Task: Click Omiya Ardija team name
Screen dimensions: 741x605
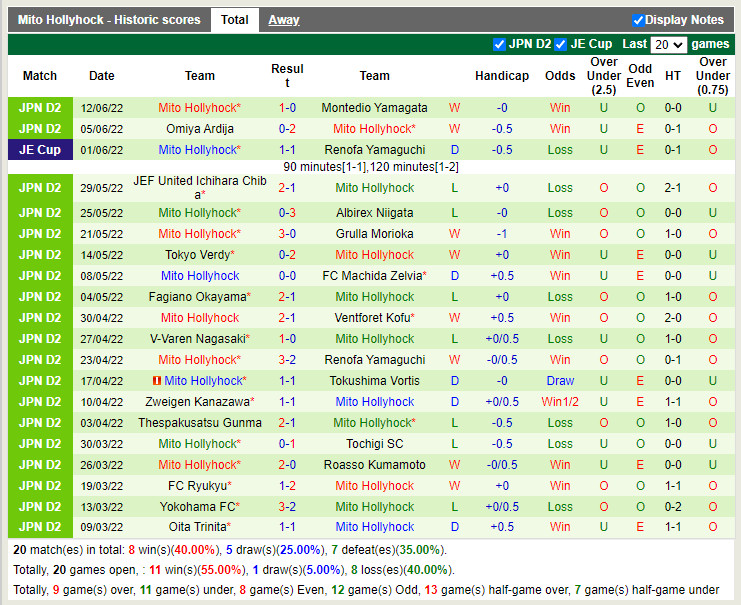Action: [200, 129]
